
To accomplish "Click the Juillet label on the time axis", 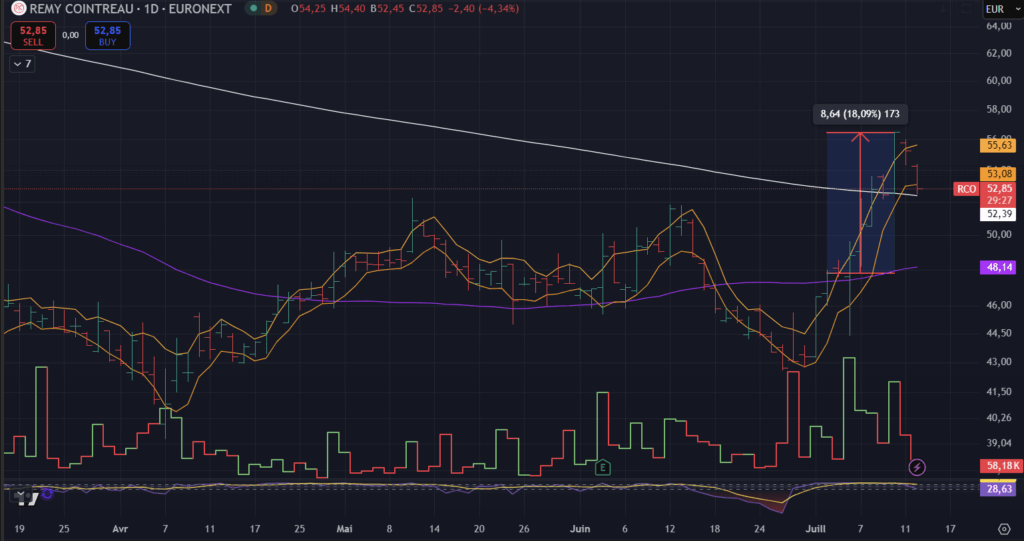I will [x=816, y=527].
